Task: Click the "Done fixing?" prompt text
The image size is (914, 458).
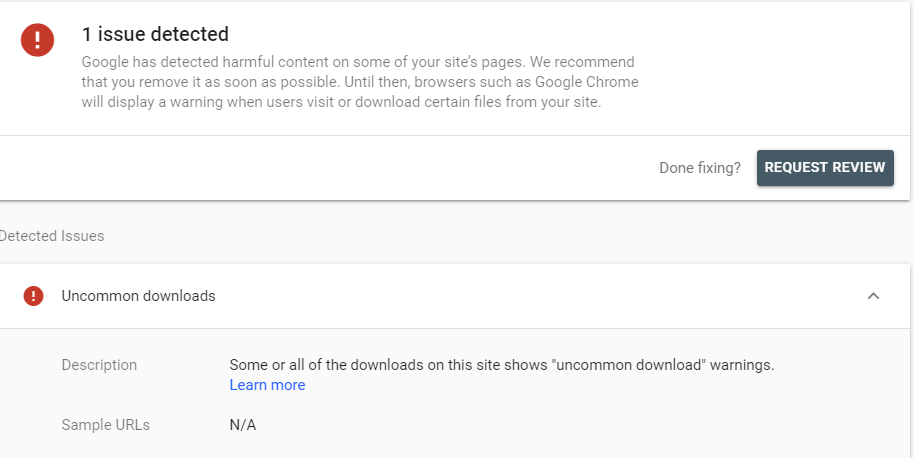Action: click(700, 168)
